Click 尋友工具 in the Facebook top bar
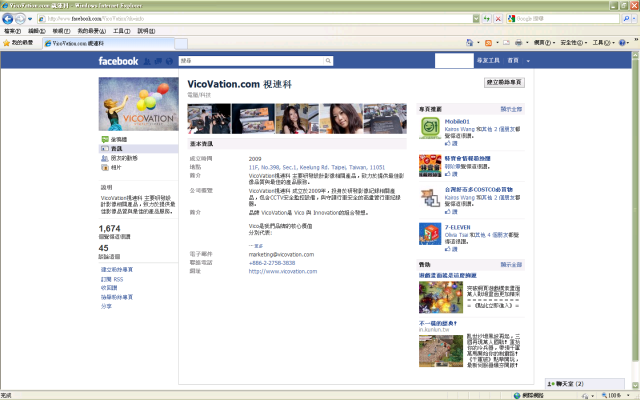The image size is (640, 400). coord(488,60)
